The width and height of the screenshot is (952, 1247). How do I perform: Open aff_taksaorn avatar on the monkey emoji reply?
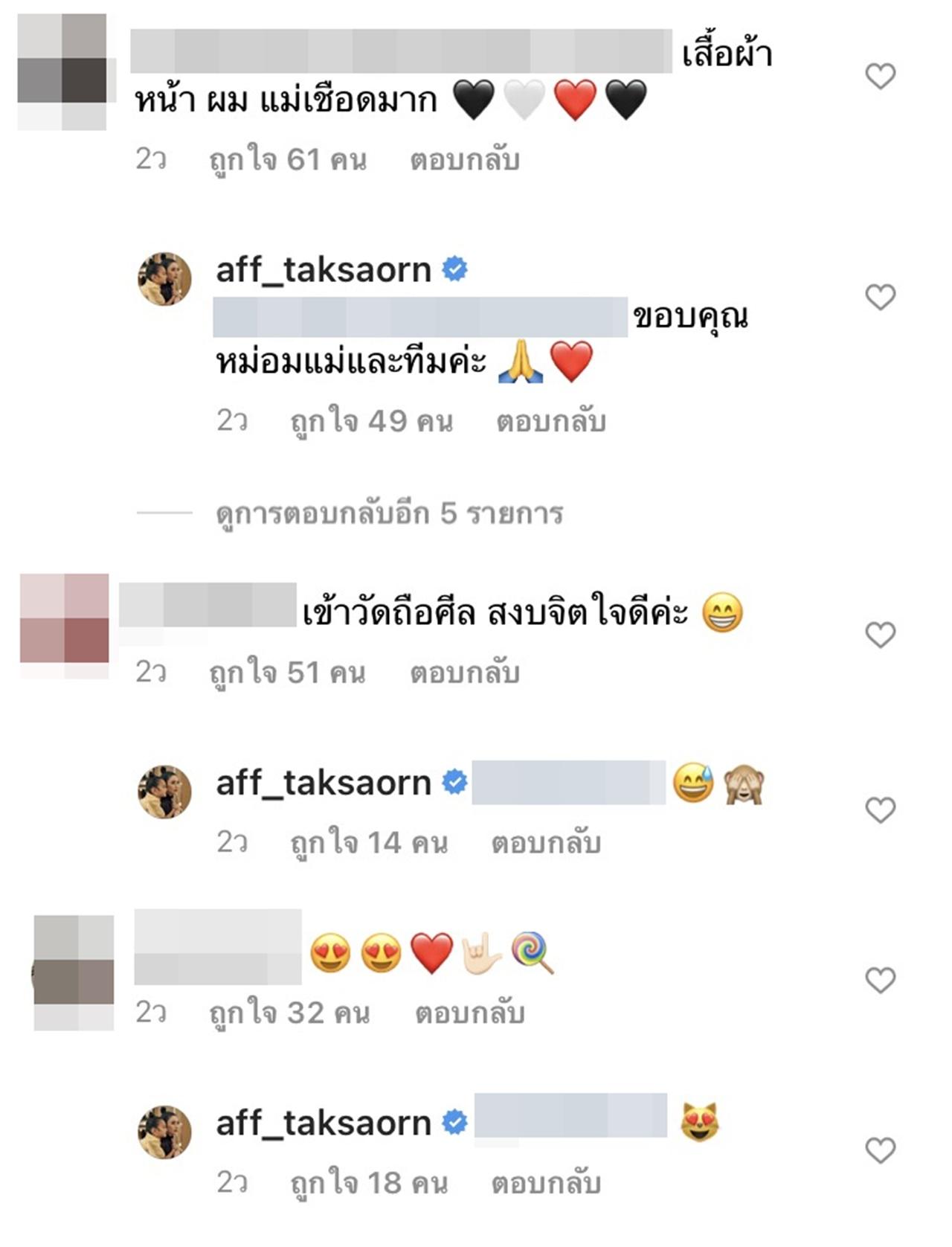[x=165, y=792]
